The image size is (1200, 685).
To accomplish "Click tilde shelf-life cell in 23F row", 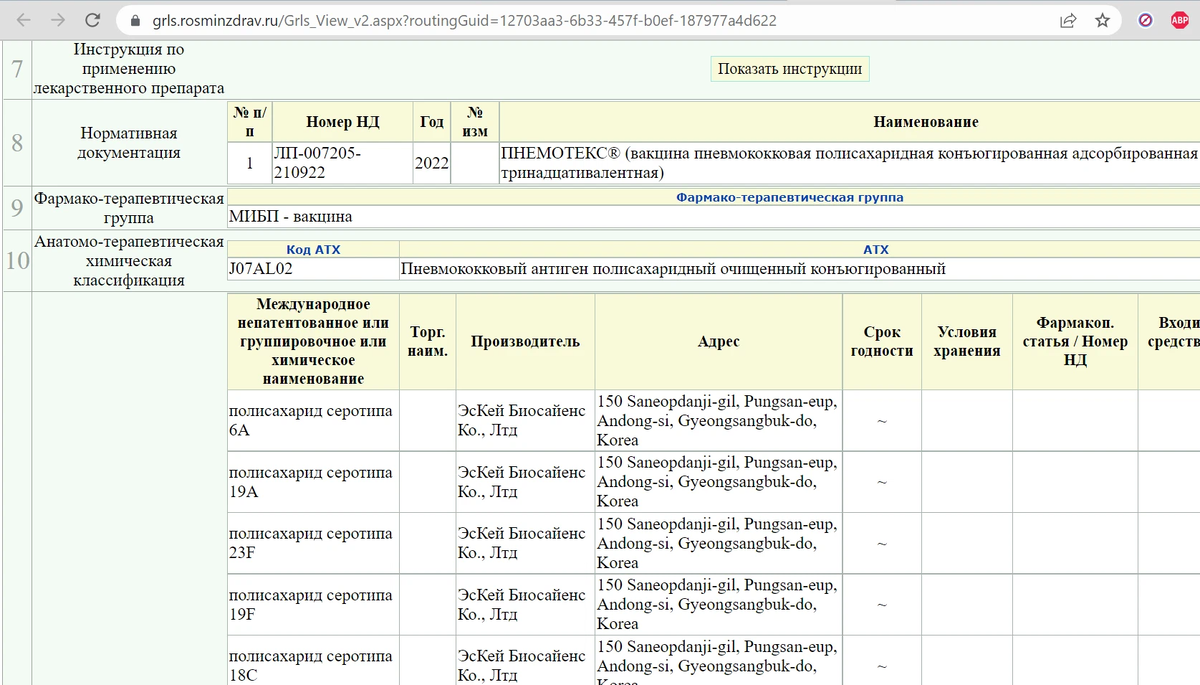I will point(881,543).
